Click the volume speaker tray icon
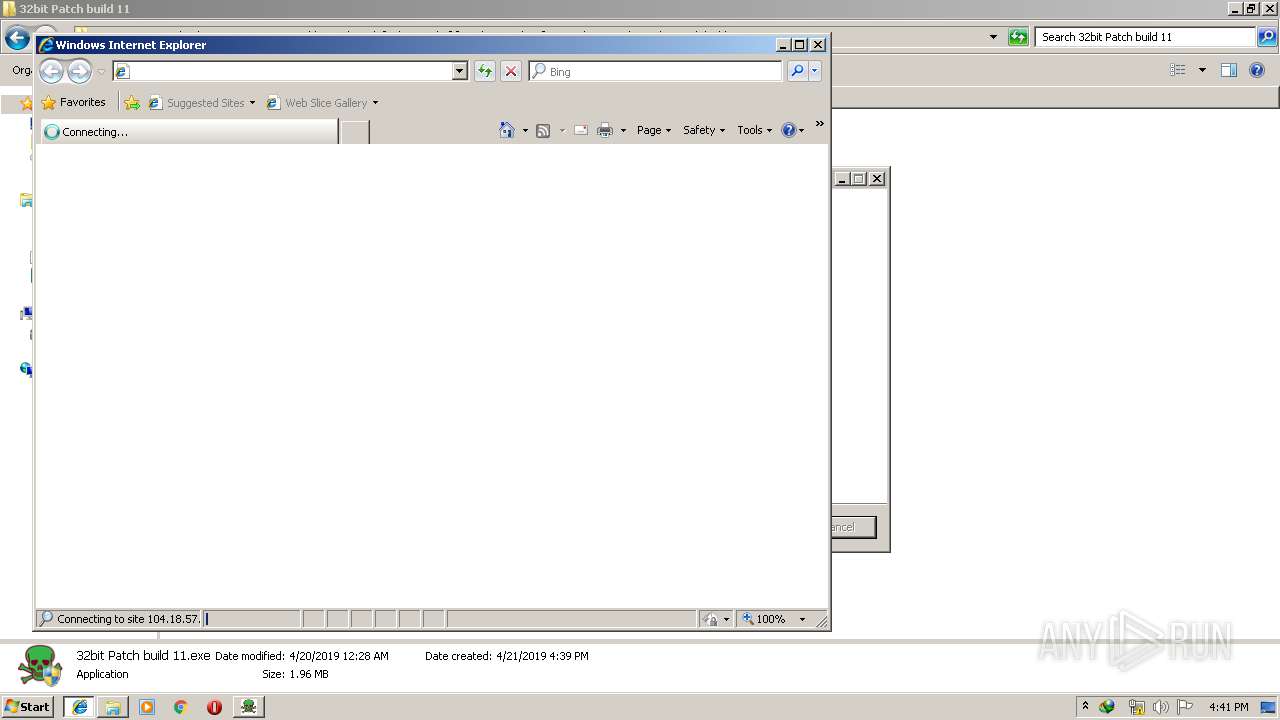The width and height of the screenshot is (1280, 720). (1160, 707)
